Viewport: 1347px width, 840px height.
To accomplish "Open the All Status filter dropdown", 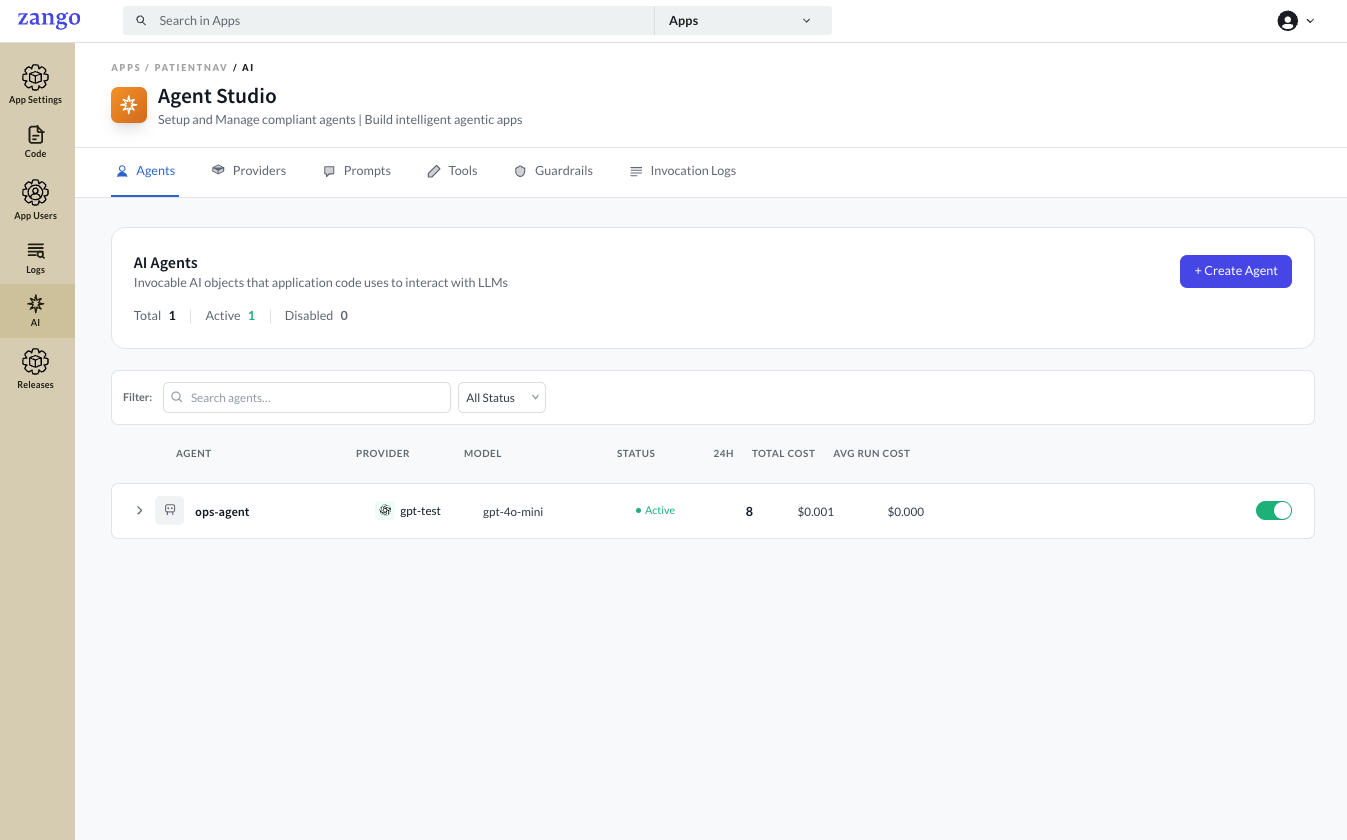I will click(502, 397).
